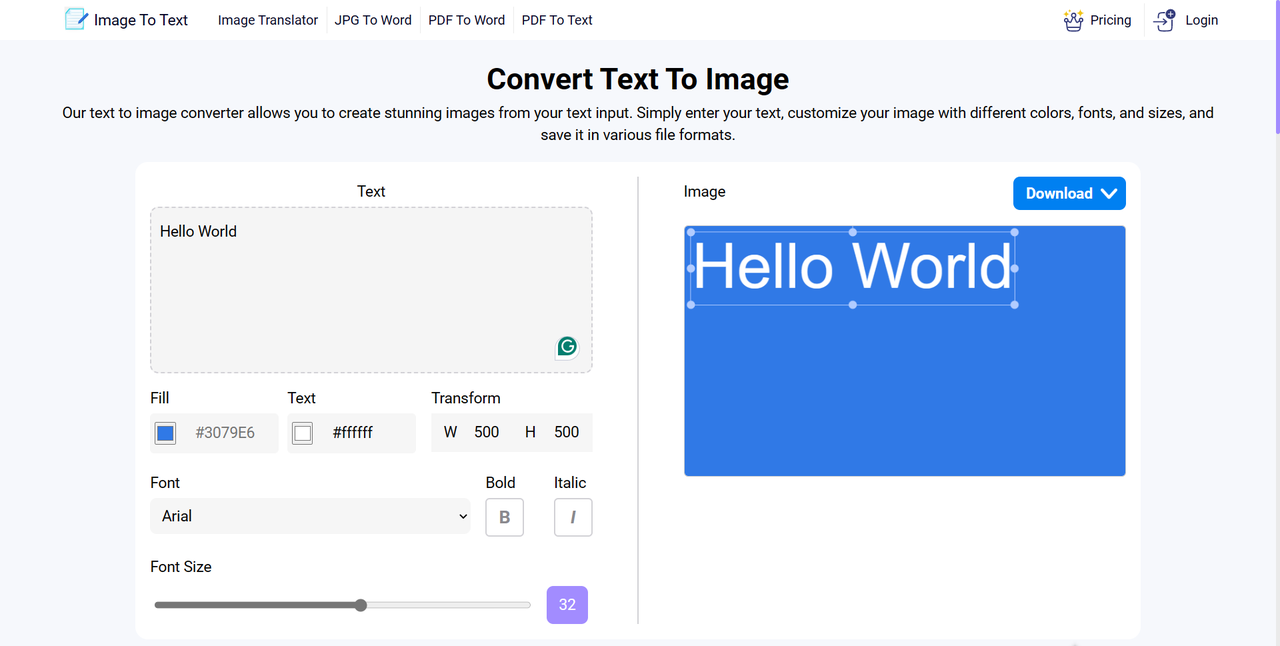This screenshot has width=1280, height=646.
Task: Open Image Translator menu item
Action: click(268, 20)
